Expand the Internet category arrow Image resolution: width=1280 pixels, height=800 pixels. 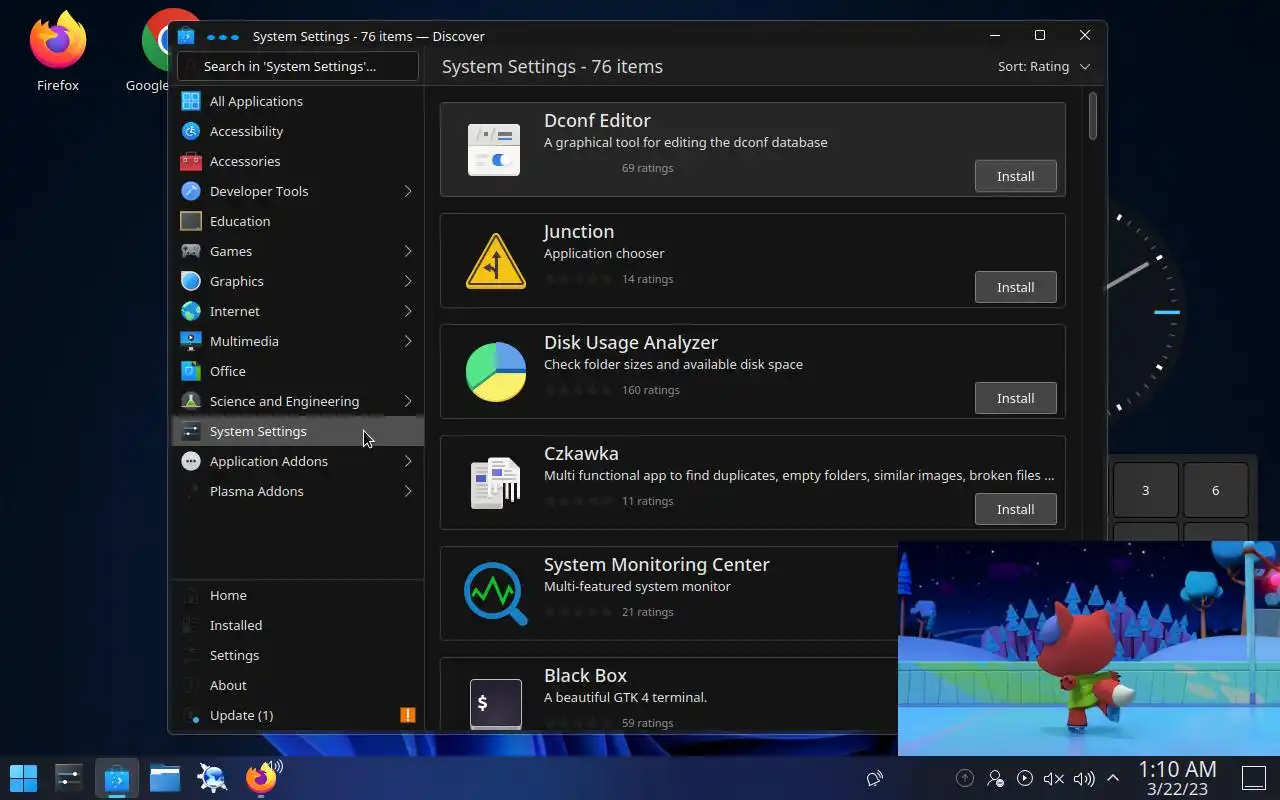click(408, 311)
